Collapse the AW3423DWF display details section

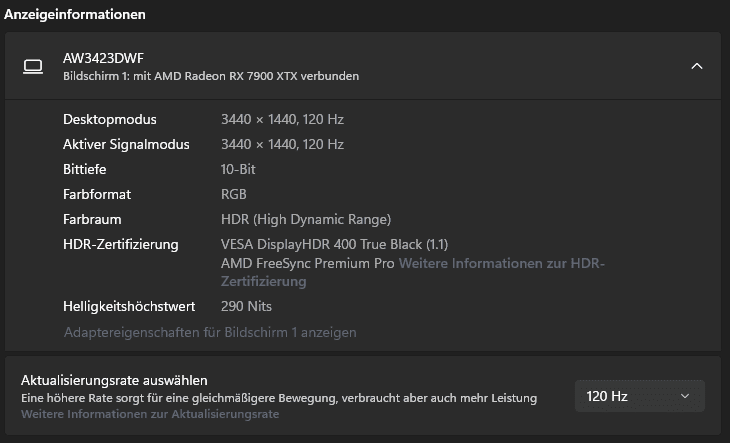(x=697, y=67)
